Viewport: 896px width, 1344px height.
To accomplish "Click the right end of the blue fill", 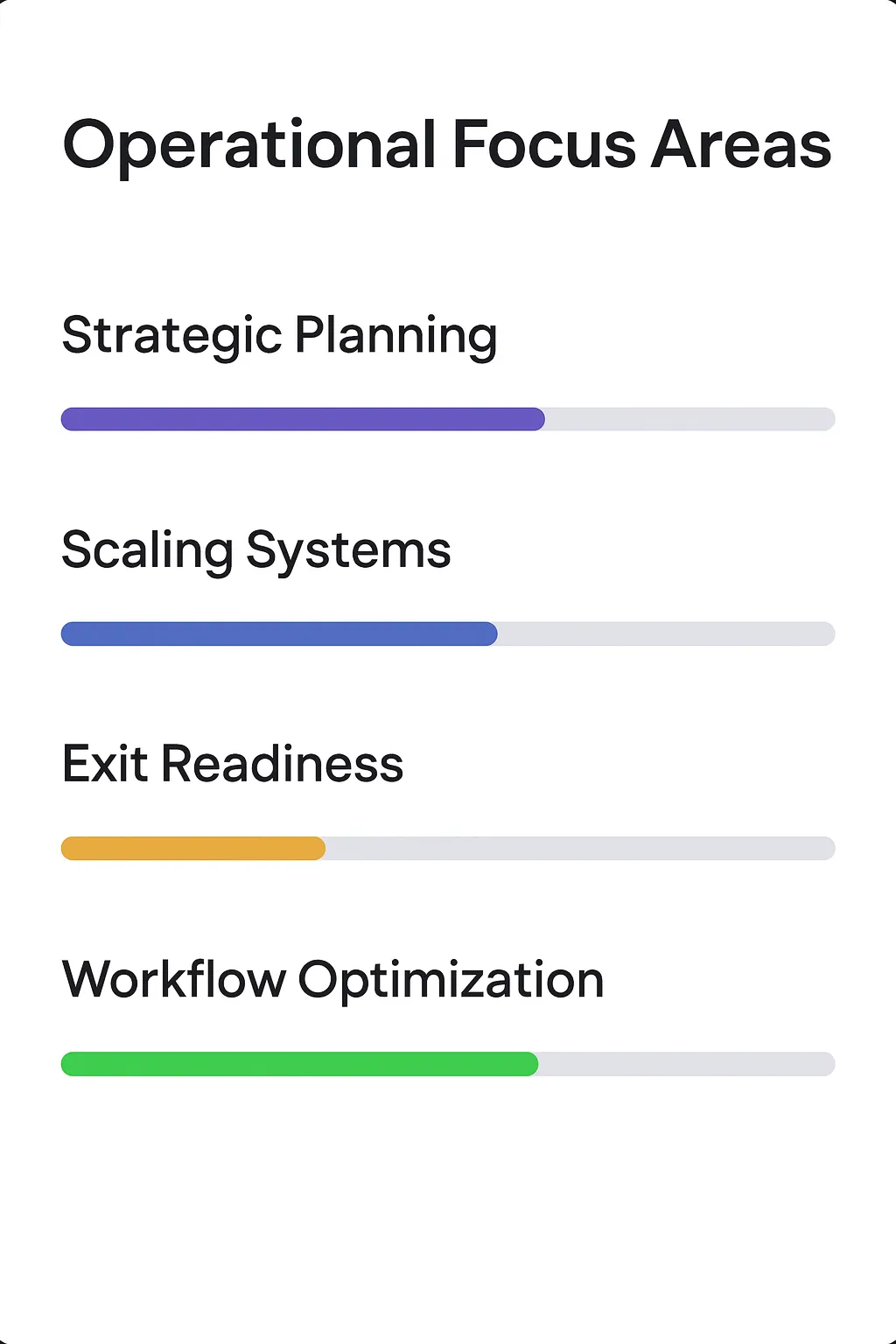I will coord(488,633).
